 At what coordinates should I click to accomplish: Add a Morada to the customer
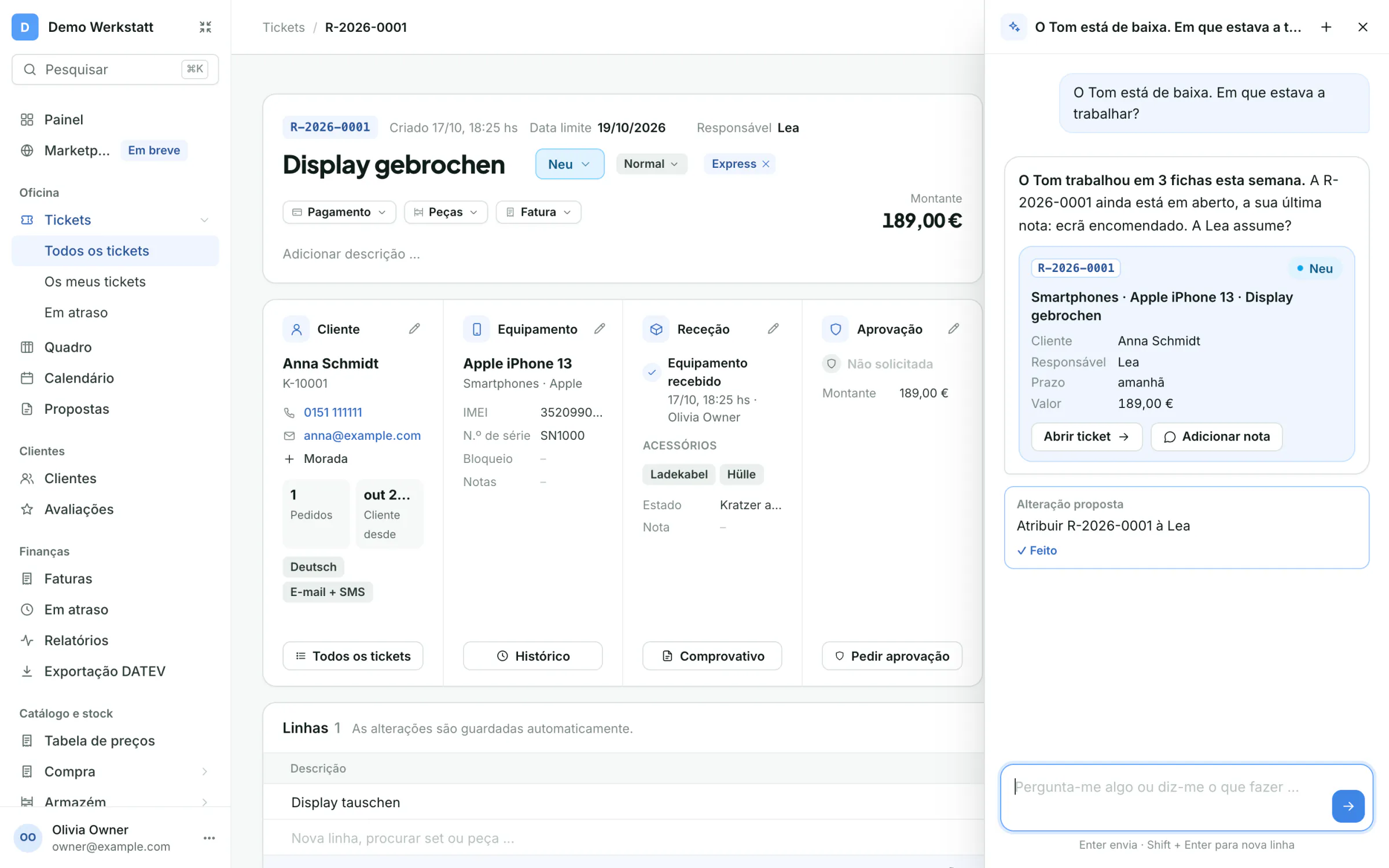316,458
